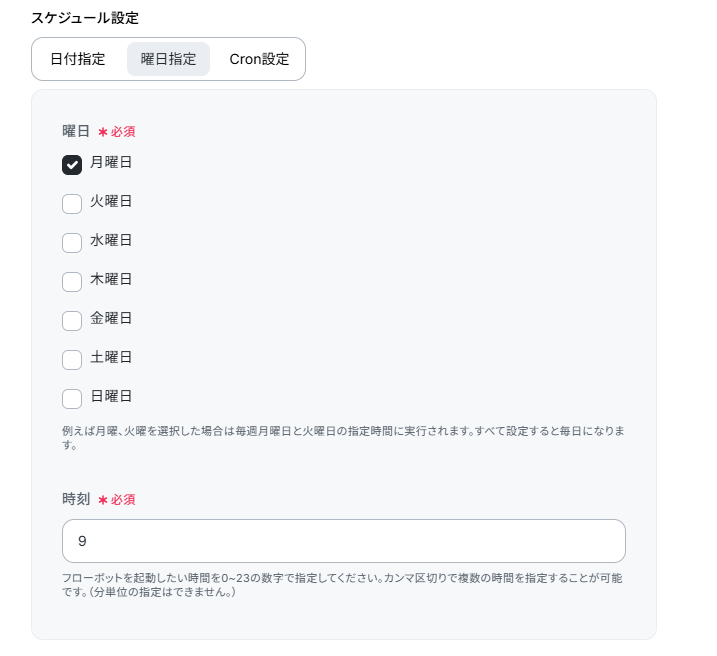Click the スケジュール設定 heading
The width and height of the screenshot is (717, 656).
tap(85, 17)
